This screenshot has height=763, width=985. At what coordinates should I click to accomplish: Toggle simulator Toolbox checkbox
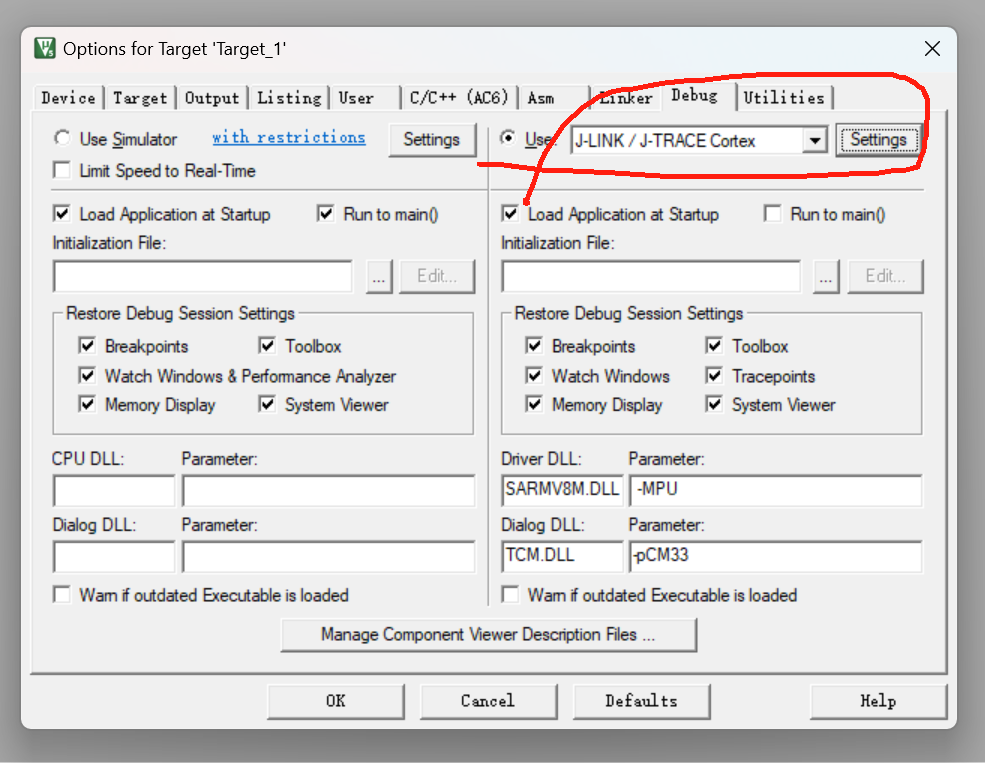tap(267, 345)
